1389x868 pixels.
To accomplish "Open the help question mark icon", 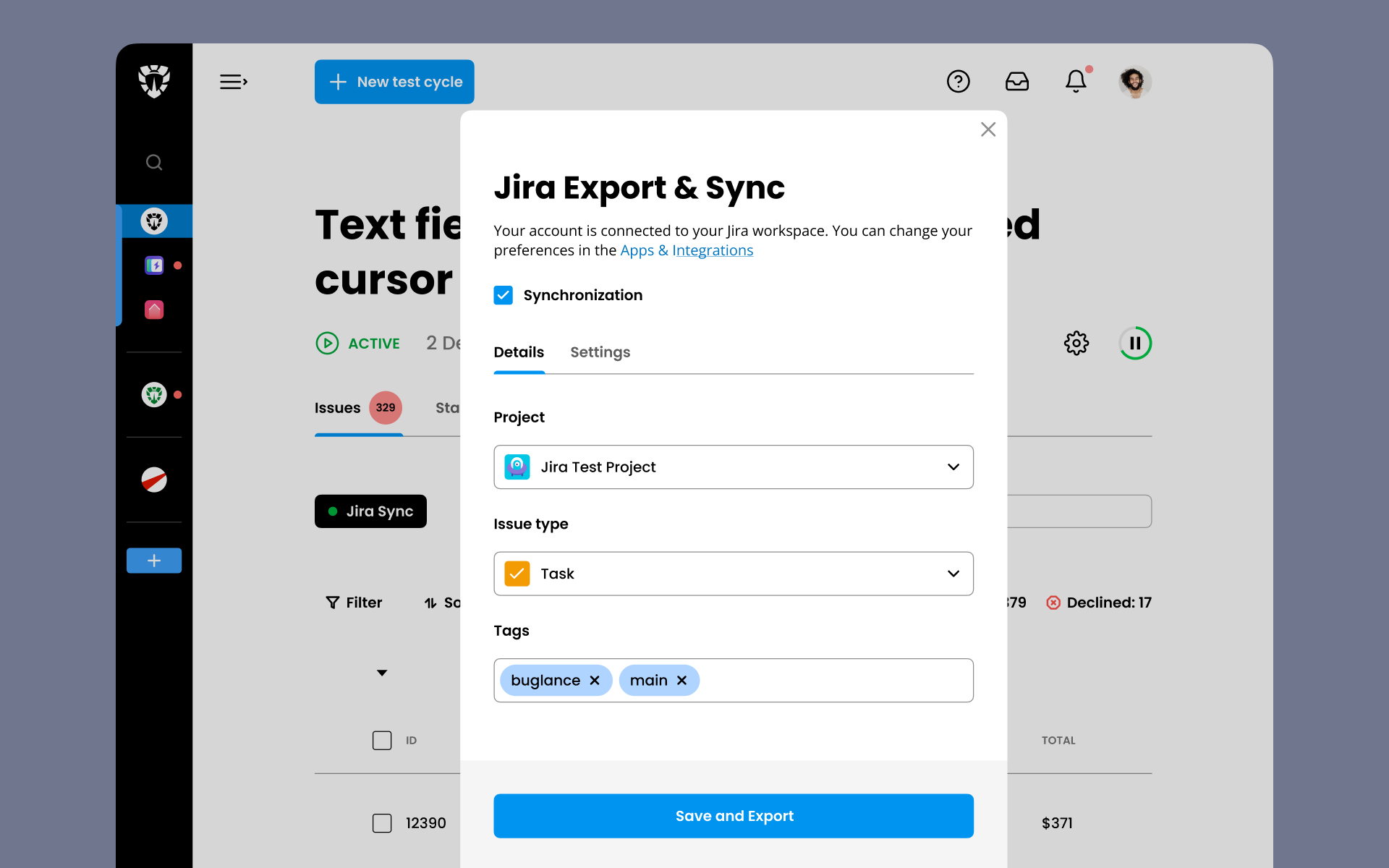I will point(959,81).
